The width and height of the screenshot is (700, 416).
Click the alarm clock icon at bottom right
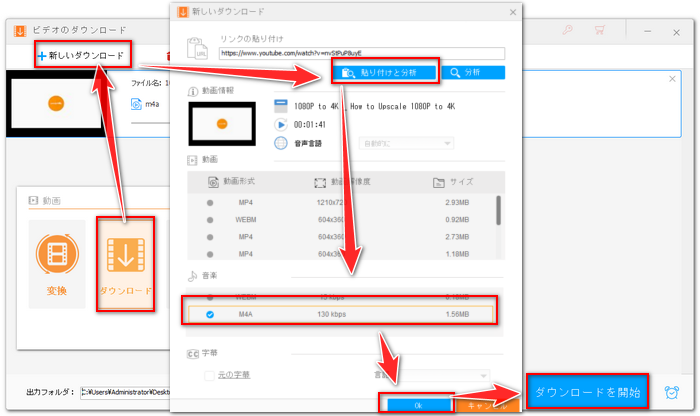click(673, 391)
